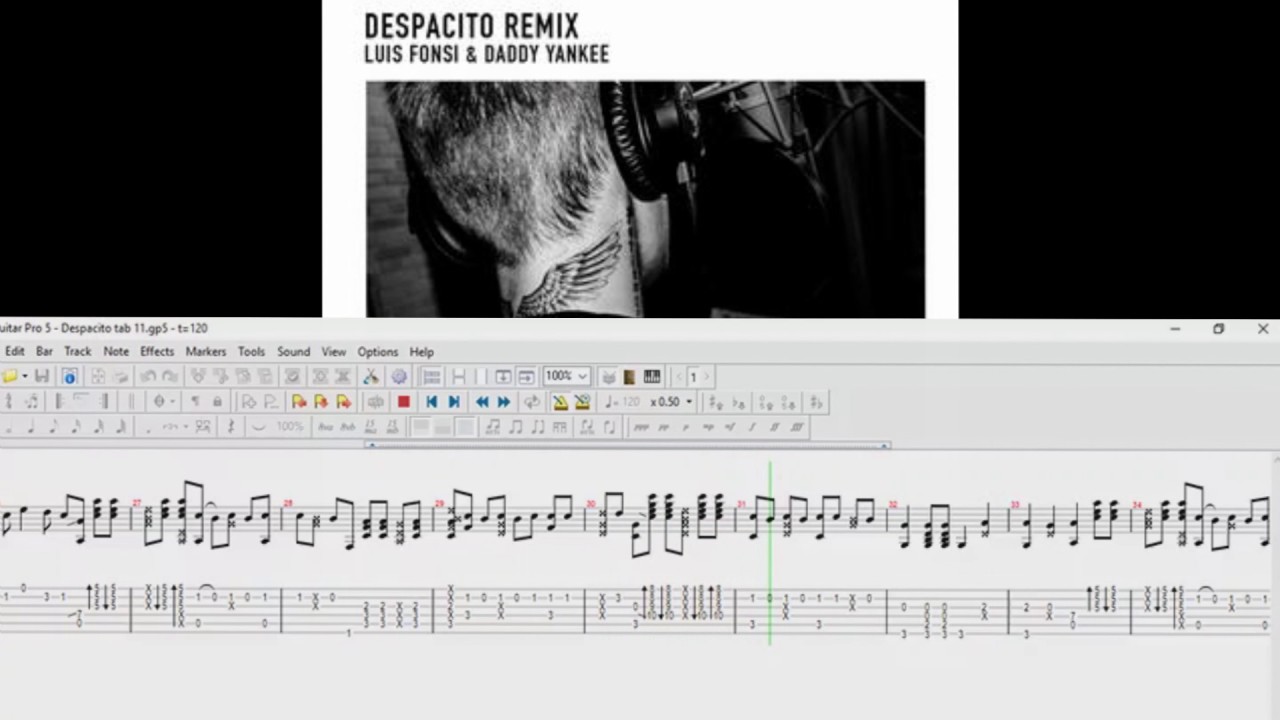Open the Note menu
This screenshot has height=720, width=1280.
click(x=116, y=352)
